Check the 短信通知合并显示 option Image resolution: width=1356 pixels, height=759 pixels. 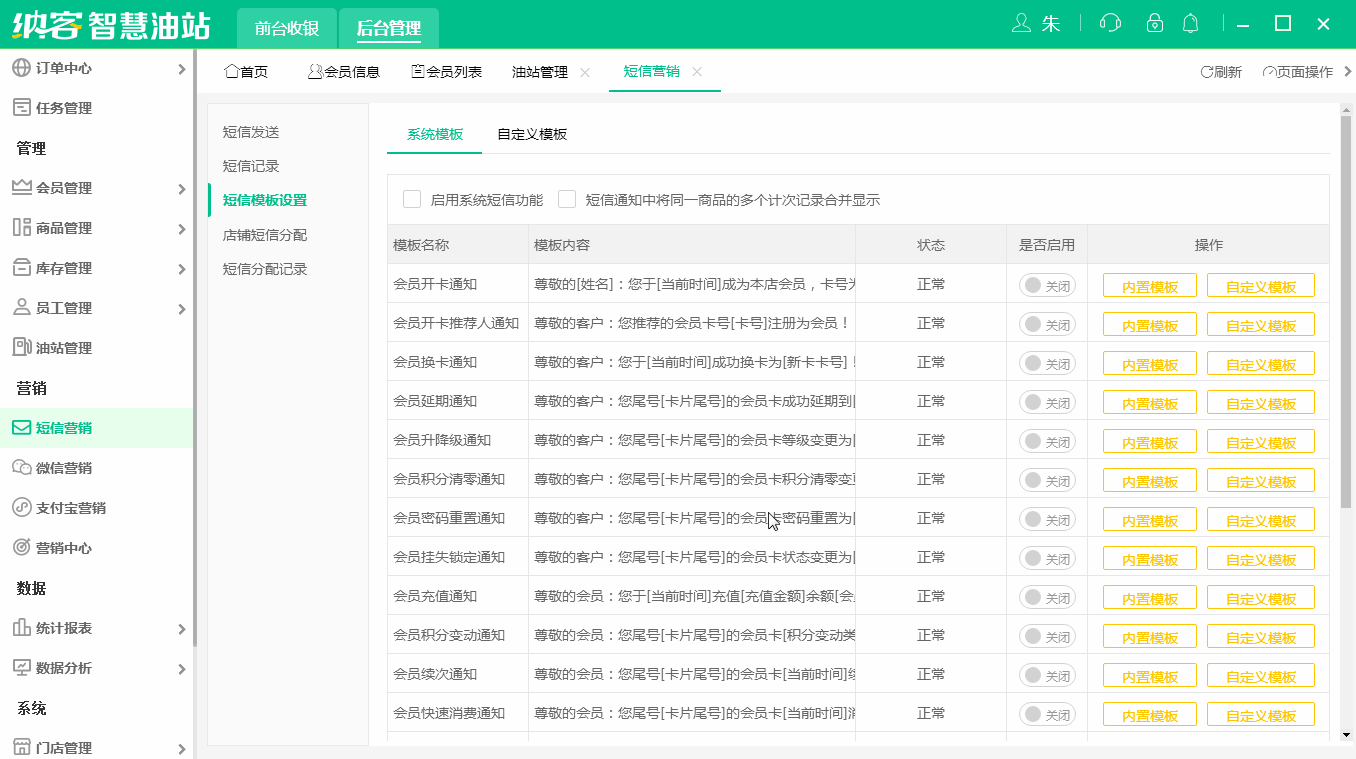[567, 198]
